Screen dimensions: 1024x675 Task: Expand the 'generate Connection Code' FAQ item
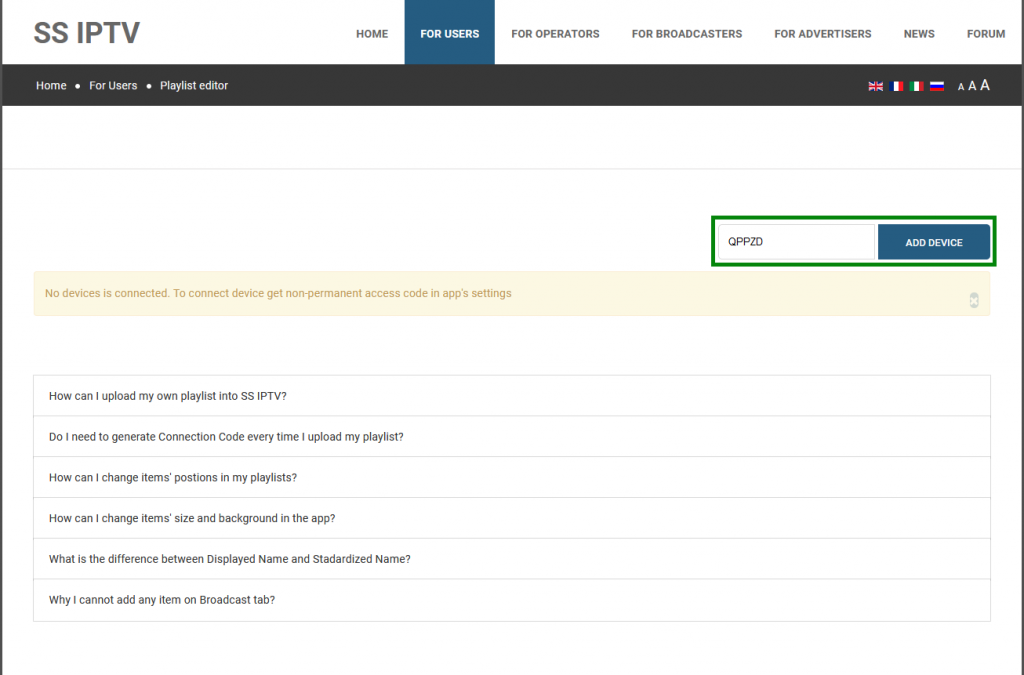pyautogui.click(x=226, y=437)
